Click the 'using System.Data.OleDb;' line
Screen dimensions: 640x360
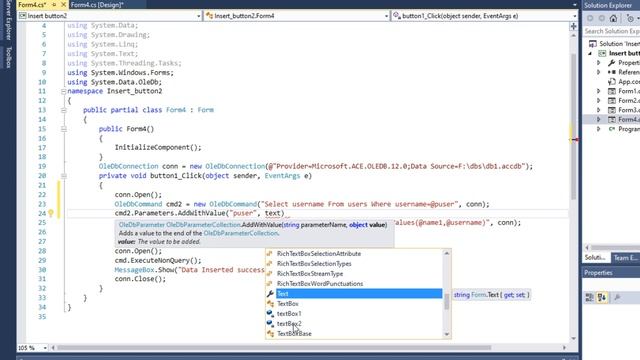coord(115,82)
